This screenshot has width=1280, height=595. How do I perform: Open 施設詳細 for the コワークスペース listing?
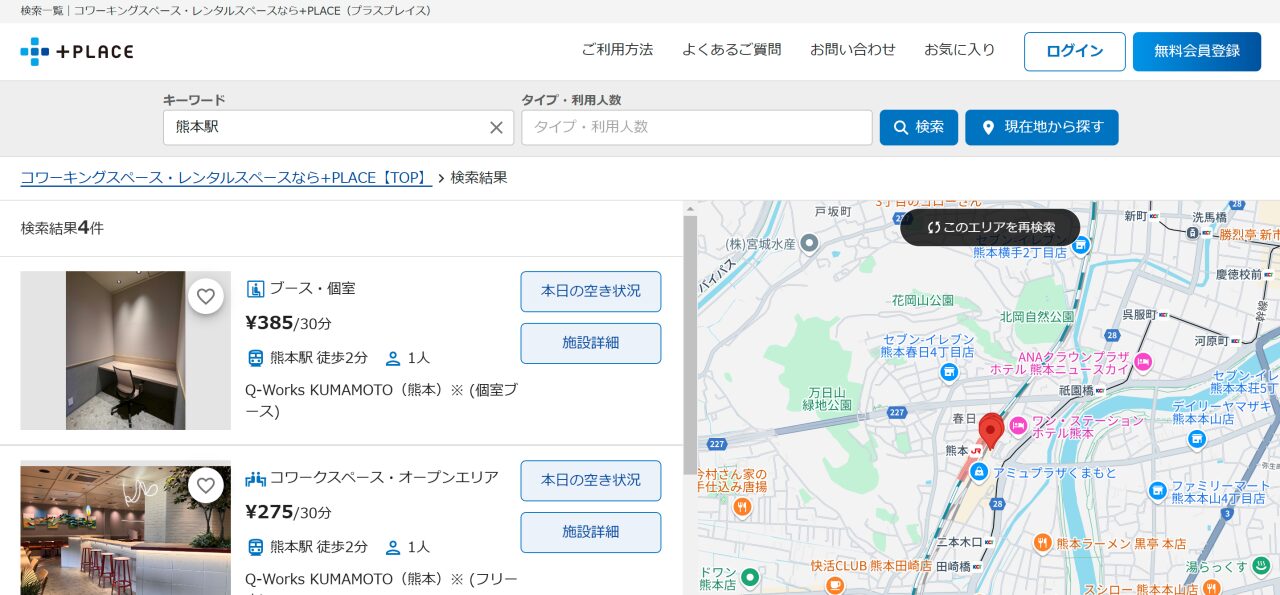pyautogui.click(x=591, y=533)
